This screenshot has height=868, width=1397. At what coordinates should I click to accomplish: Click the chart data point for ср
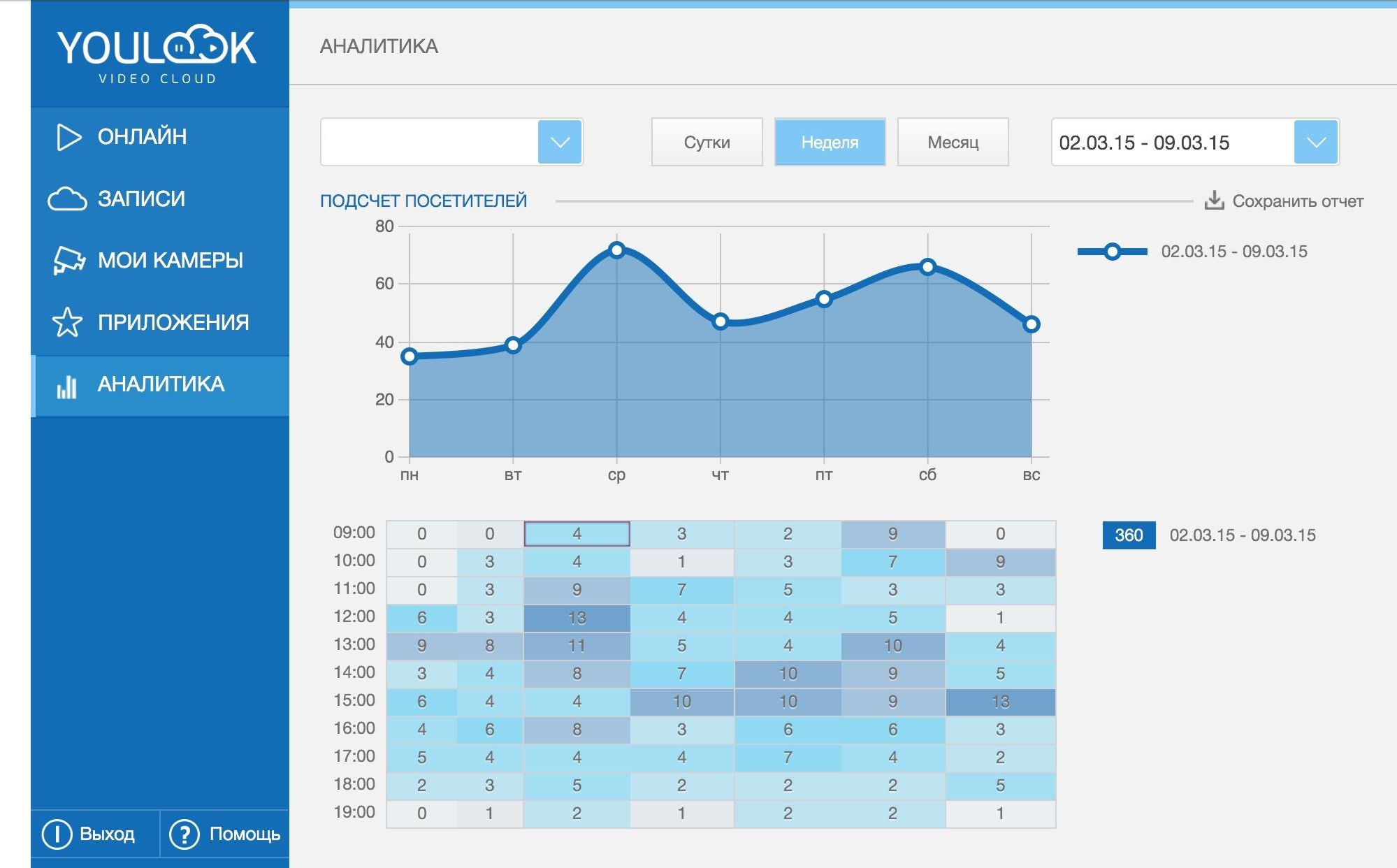pyautogui.click(x=616, y=250)
